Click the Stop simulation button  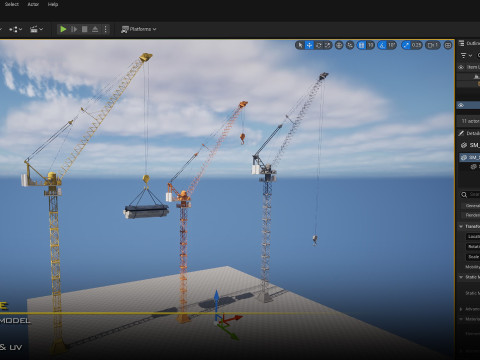[x=85, y=29]
